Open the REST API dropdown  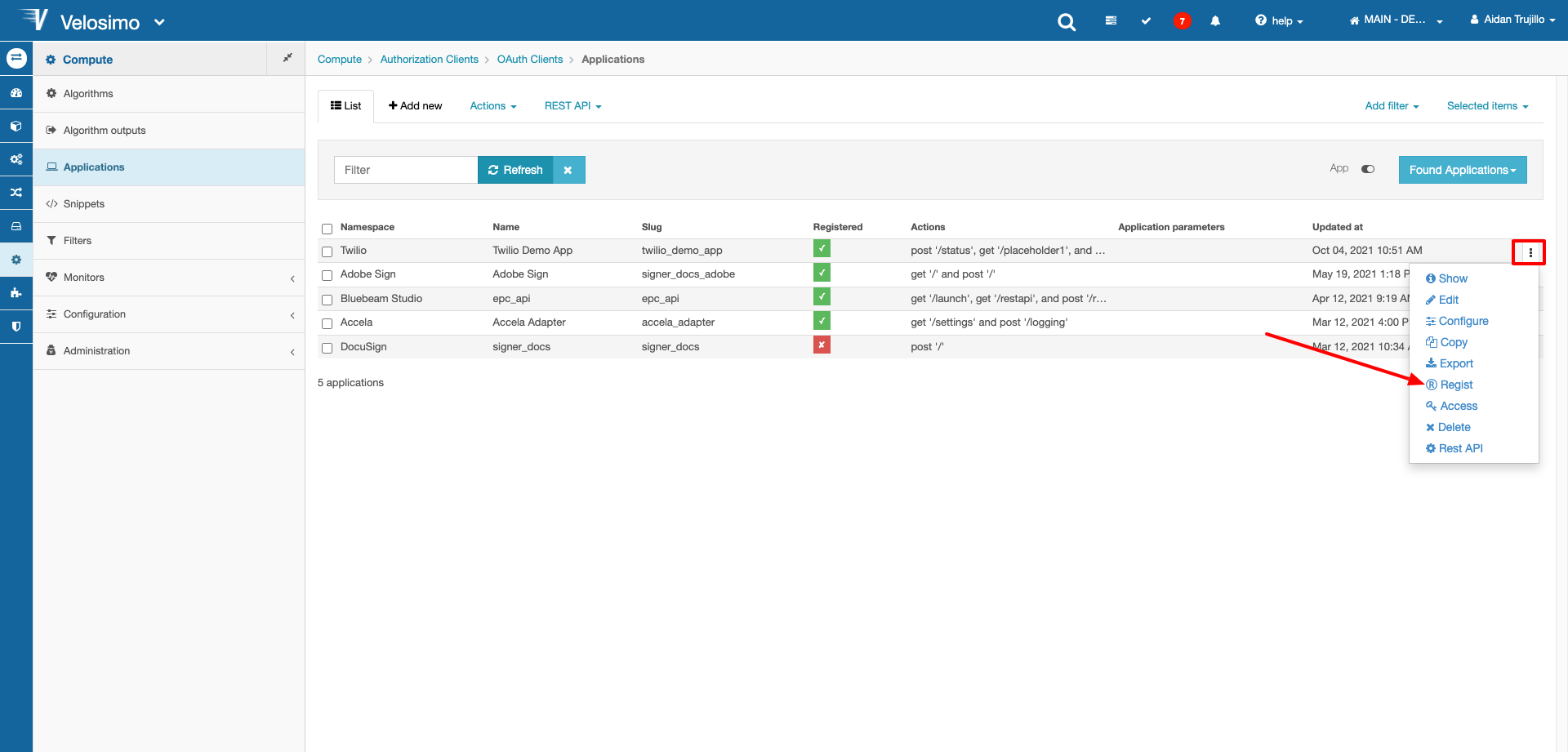pos(572,106)
